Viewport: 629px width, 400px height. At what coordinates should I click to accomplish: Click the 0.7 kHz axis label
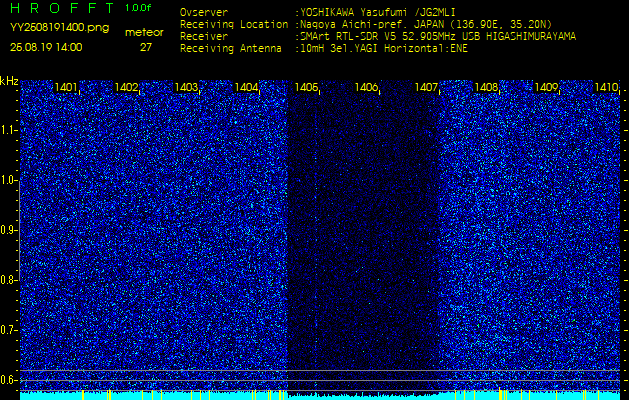7,330
